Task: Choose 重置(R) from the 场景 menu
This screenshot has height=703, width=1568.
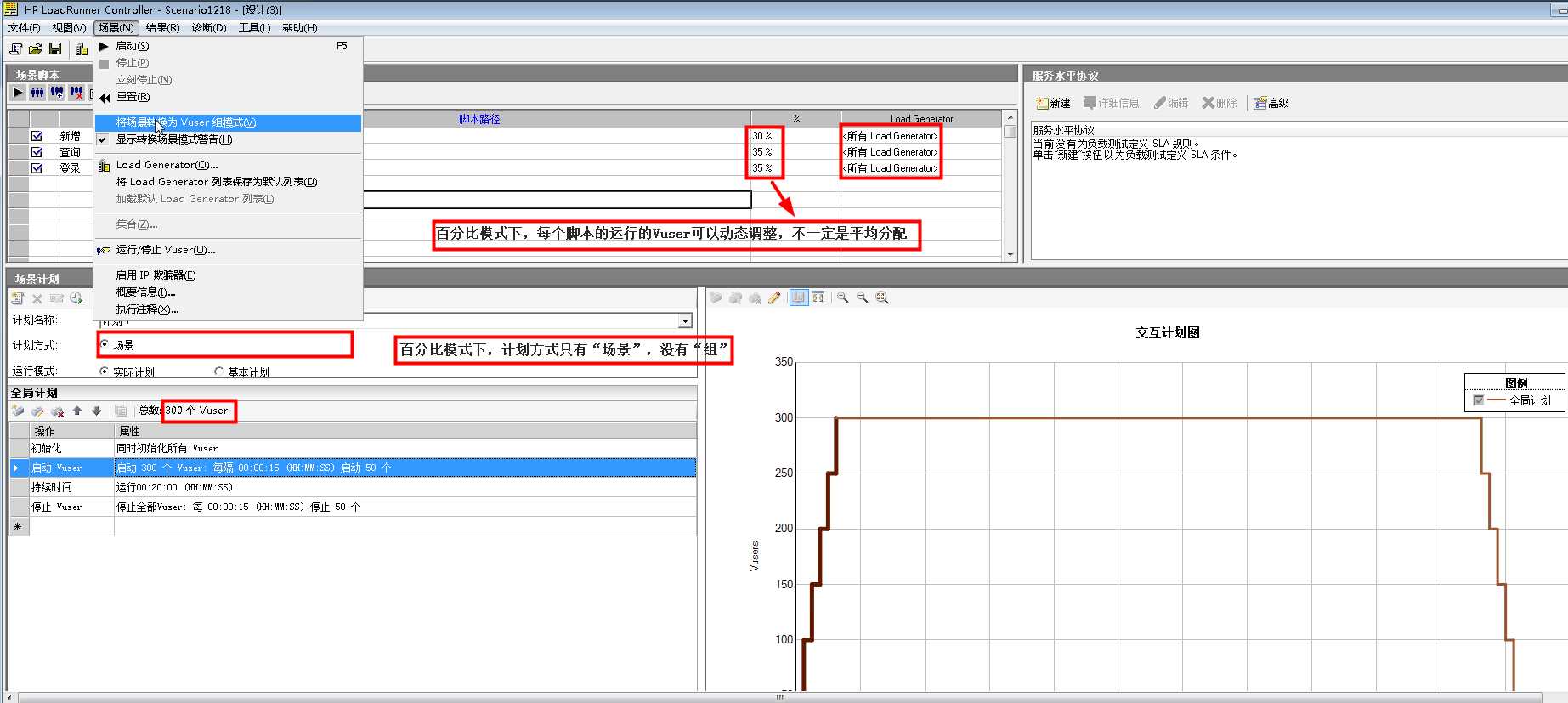Action: [228, 97]
